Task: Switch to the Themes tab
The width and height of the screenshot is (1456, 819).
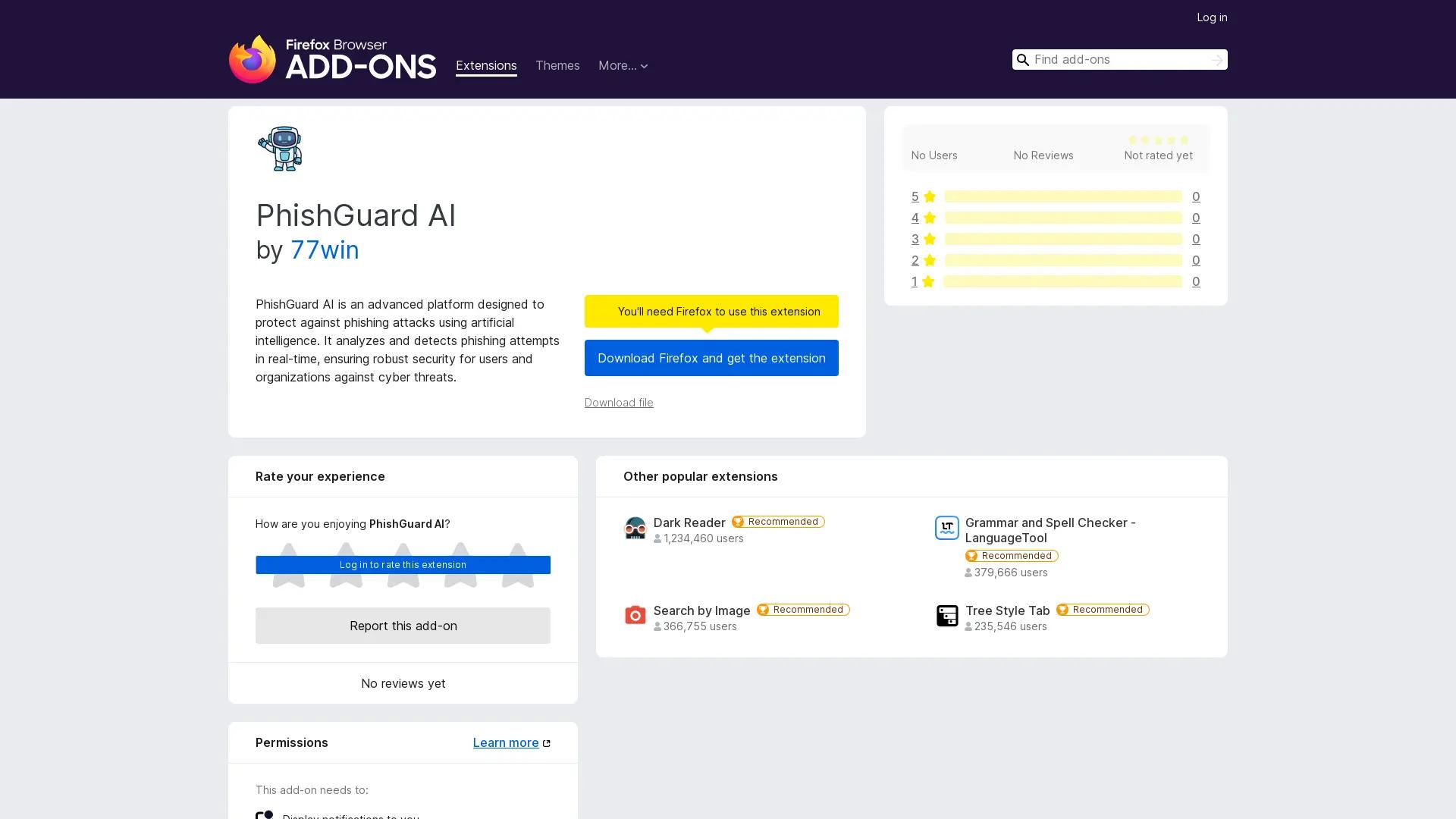Action: (557, 66)
